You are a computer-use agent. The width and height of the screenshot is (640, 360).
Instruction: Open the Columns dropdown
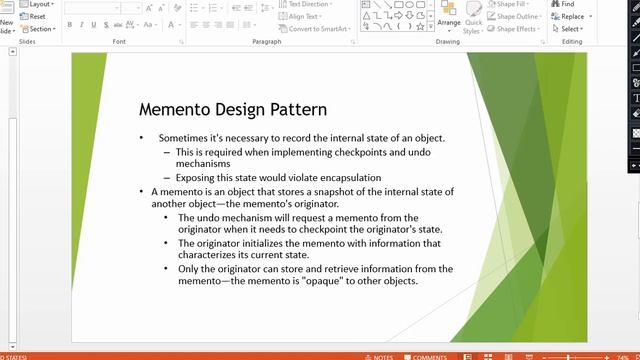[249, 25]
